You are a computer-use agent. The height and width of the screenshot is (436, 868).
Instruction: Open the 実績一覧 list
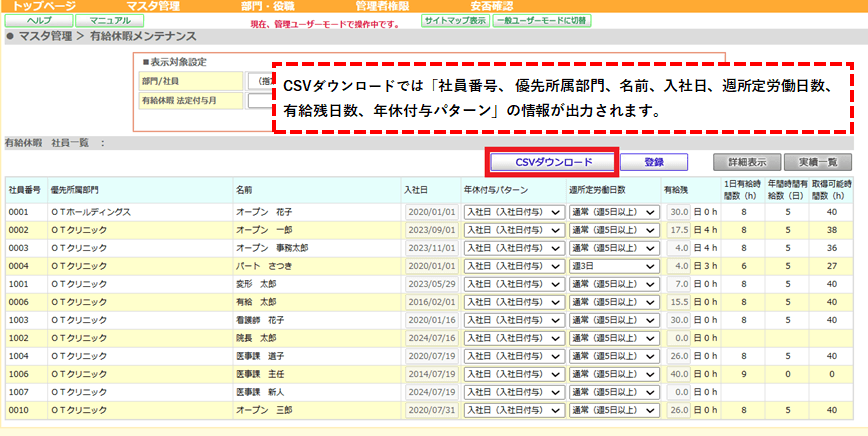click(818, 162)
